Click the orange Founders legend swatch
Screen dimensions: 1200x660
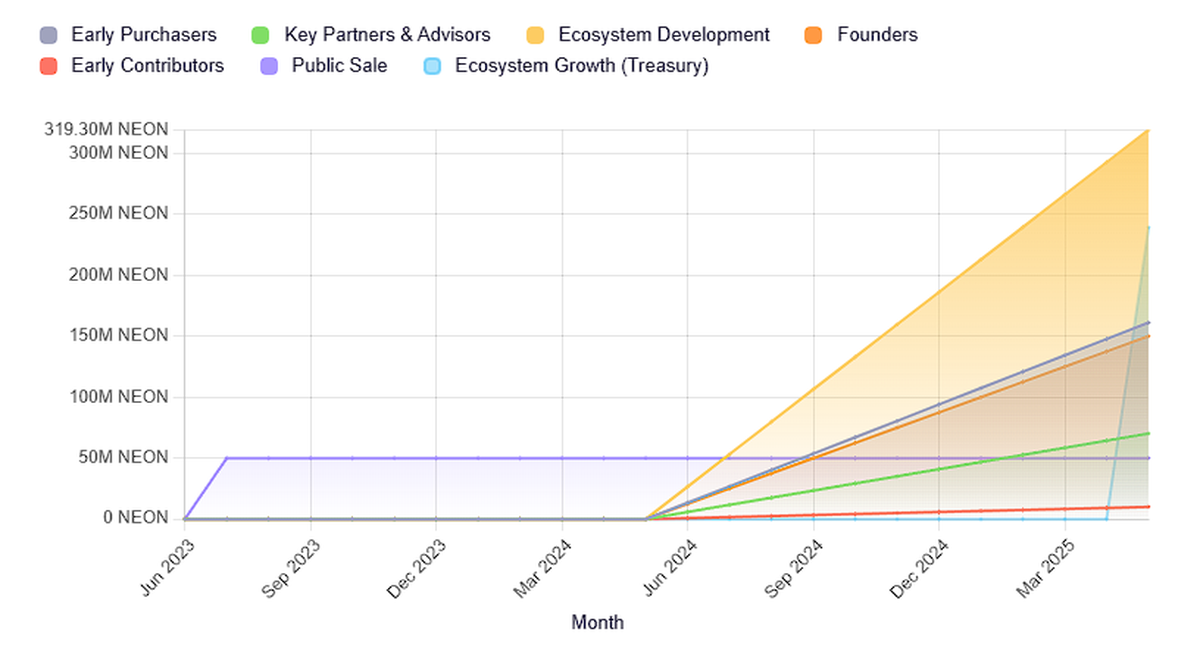point(814,35)
